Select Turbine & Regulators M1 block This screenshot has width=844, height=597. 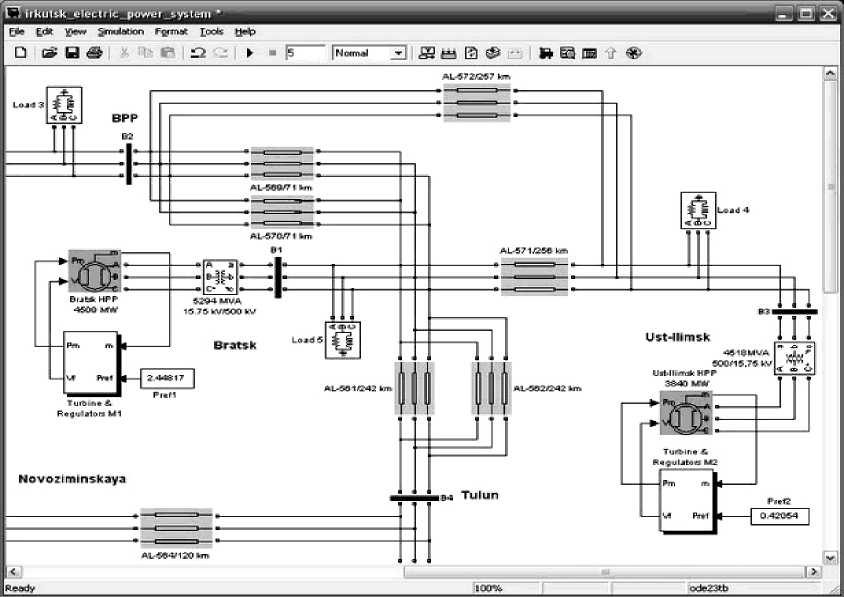[x=92, y=363]
